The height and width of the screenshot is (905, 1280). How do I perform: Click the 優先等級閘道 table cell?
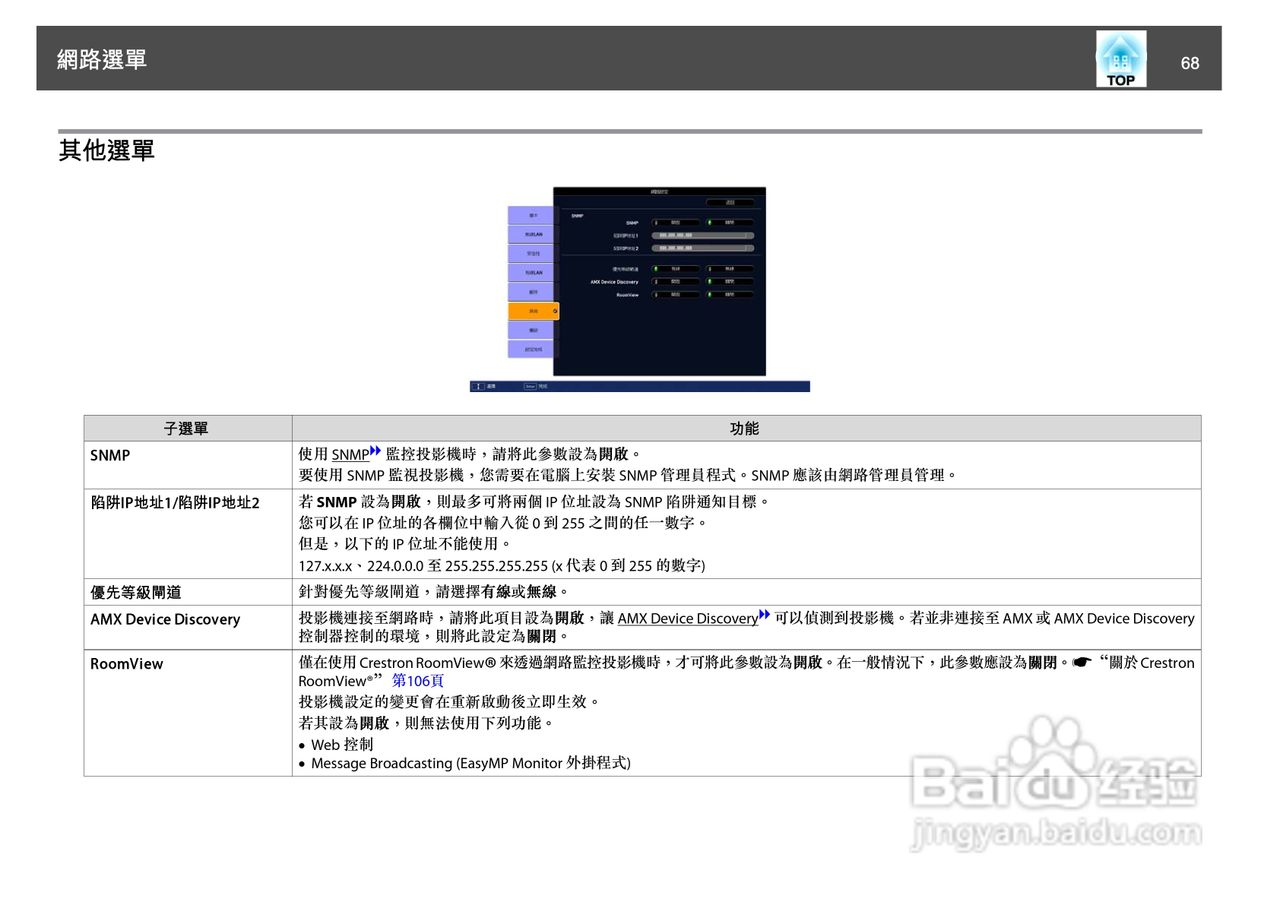pyautogui.click(x=187, y=592)
